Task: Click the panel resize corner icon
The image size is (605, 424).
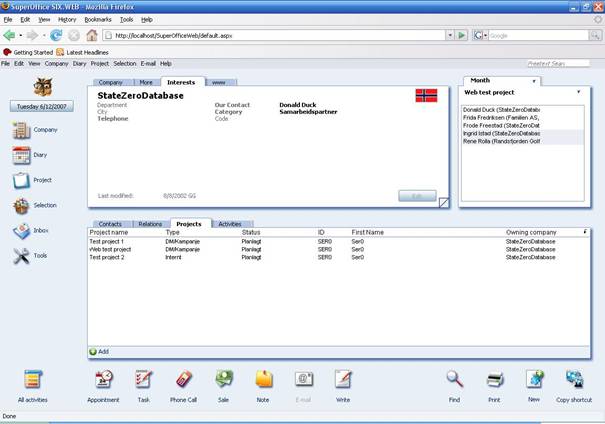Action: 444,203
